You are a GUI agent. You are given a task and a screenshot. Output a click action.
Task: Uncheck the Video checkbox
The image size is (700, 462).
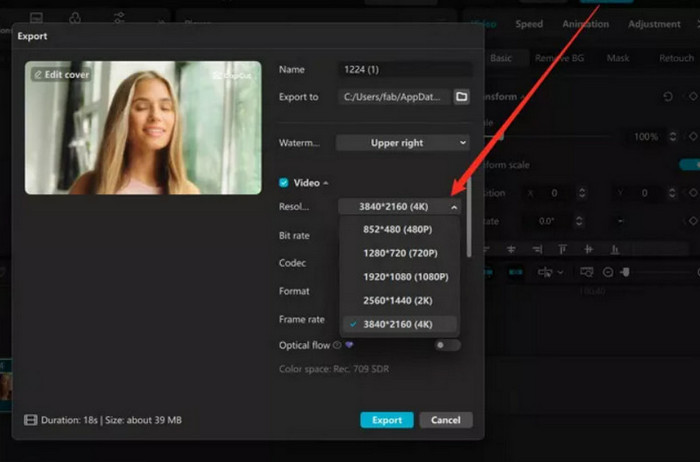coord(284,183)
